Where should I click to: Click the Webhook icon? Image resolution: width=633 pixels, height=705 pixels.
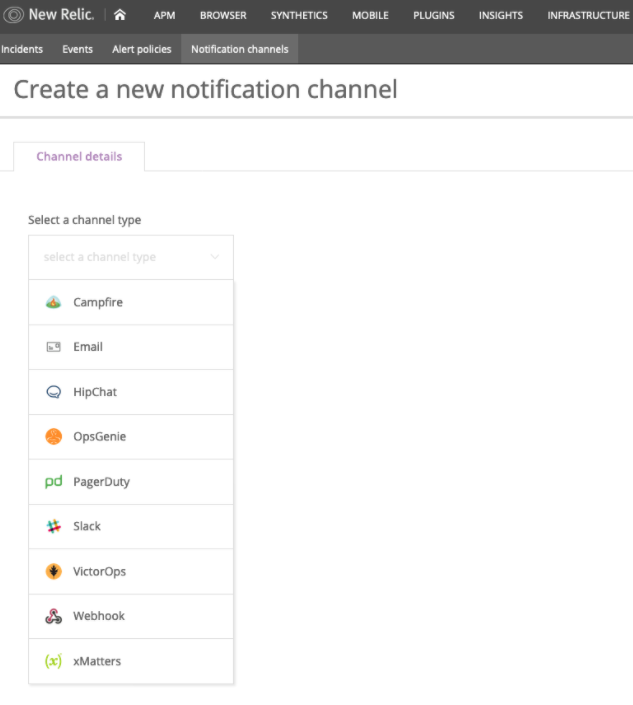pyautogui.click(x=54, y=616)
